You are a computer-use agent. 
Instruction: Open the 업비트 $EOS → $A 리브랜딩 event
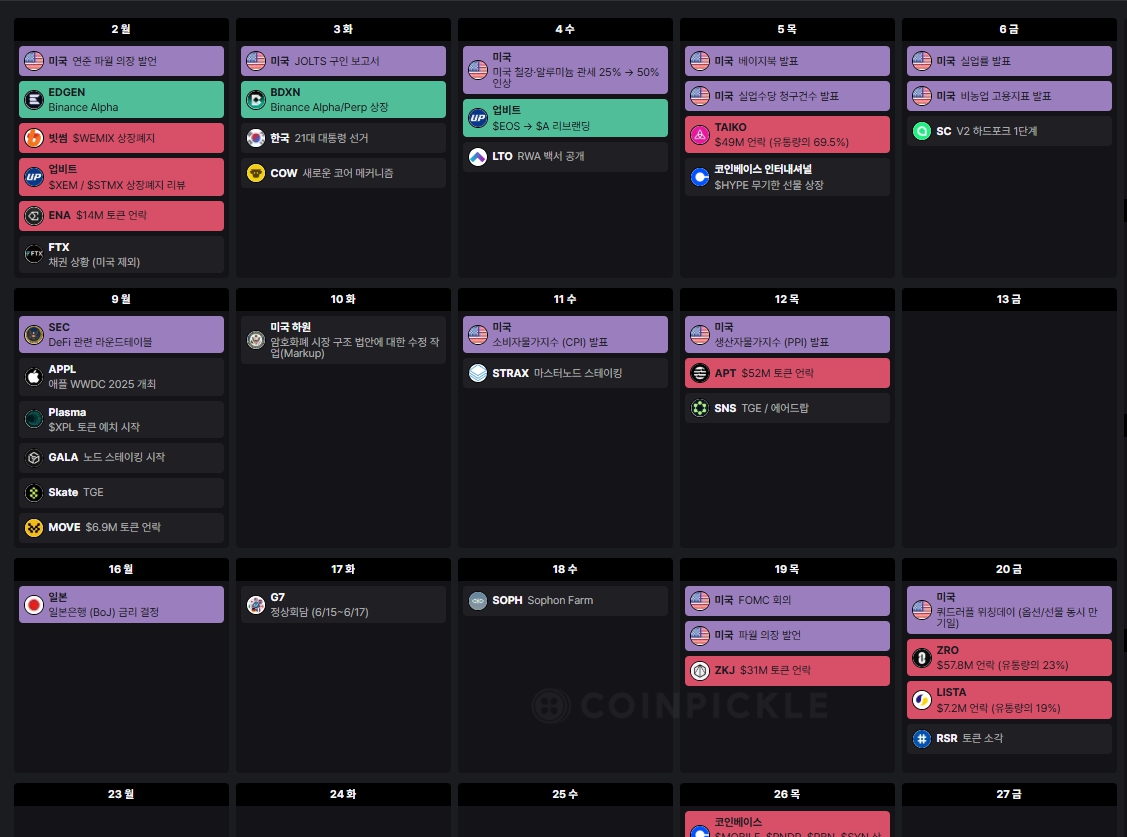(565, 119)
